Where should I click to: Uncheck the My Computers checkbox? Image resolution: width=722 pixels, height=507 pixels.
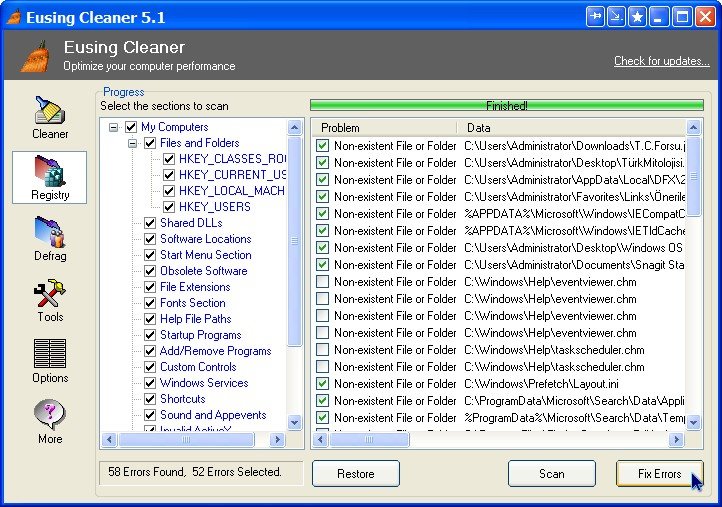(131, 127)
